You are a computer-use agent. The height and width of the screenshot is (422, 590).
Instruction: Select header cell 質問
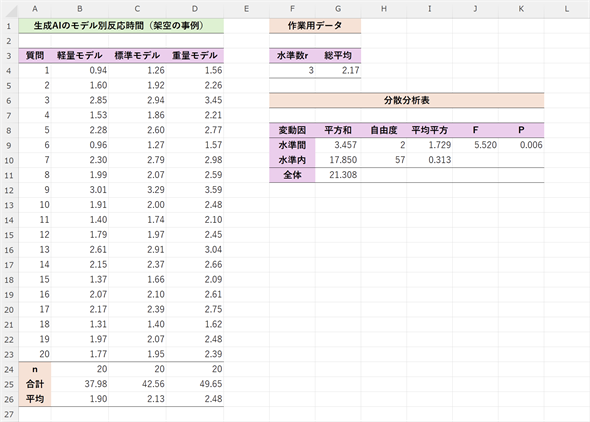point(35,56)
